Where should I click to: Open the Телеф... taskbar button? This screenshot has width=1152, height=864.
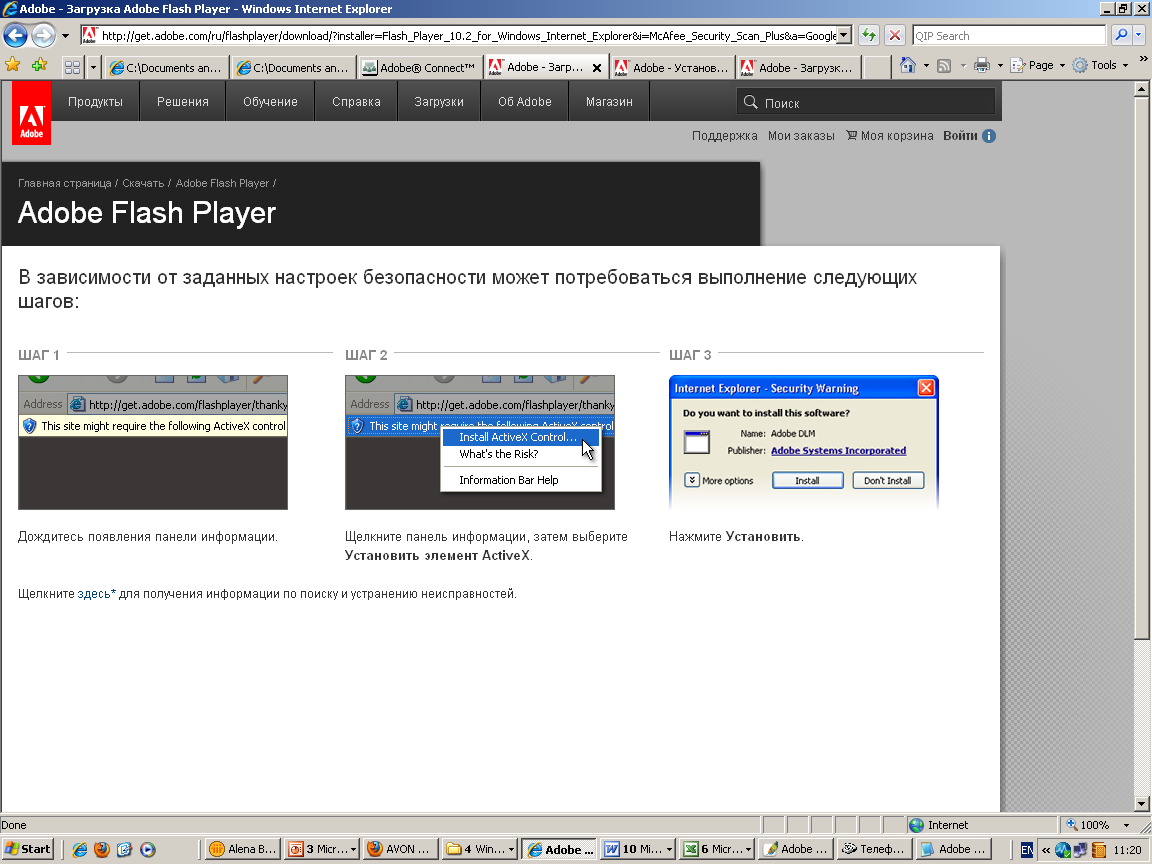tap(875, 849)
